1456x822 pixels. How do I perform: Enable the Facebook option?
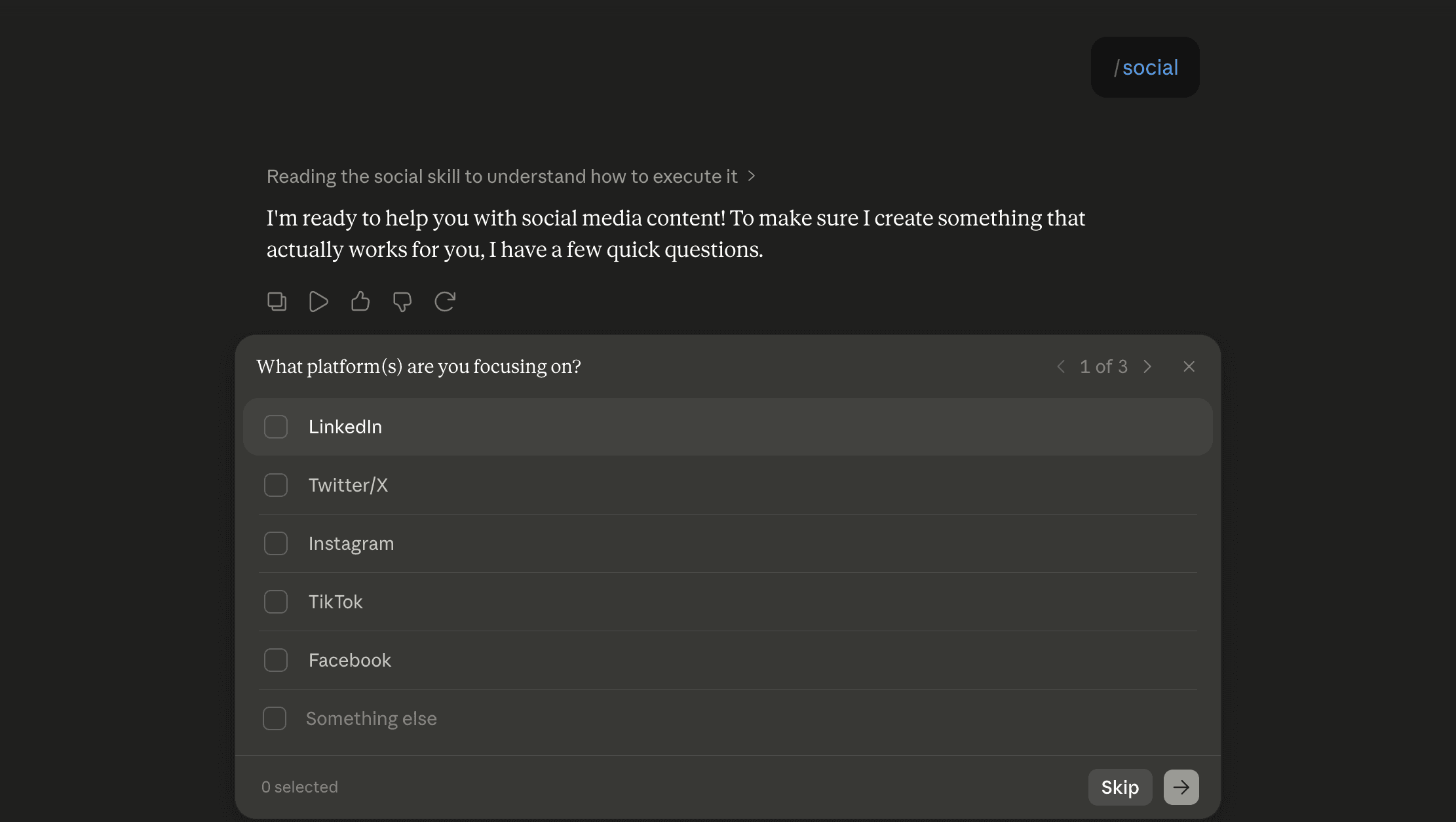pyautogui.click(x=276, y=660)
